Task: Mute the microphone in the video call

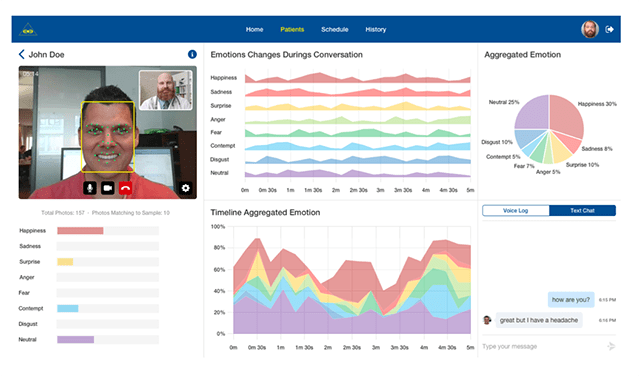Action: [90, 188]
